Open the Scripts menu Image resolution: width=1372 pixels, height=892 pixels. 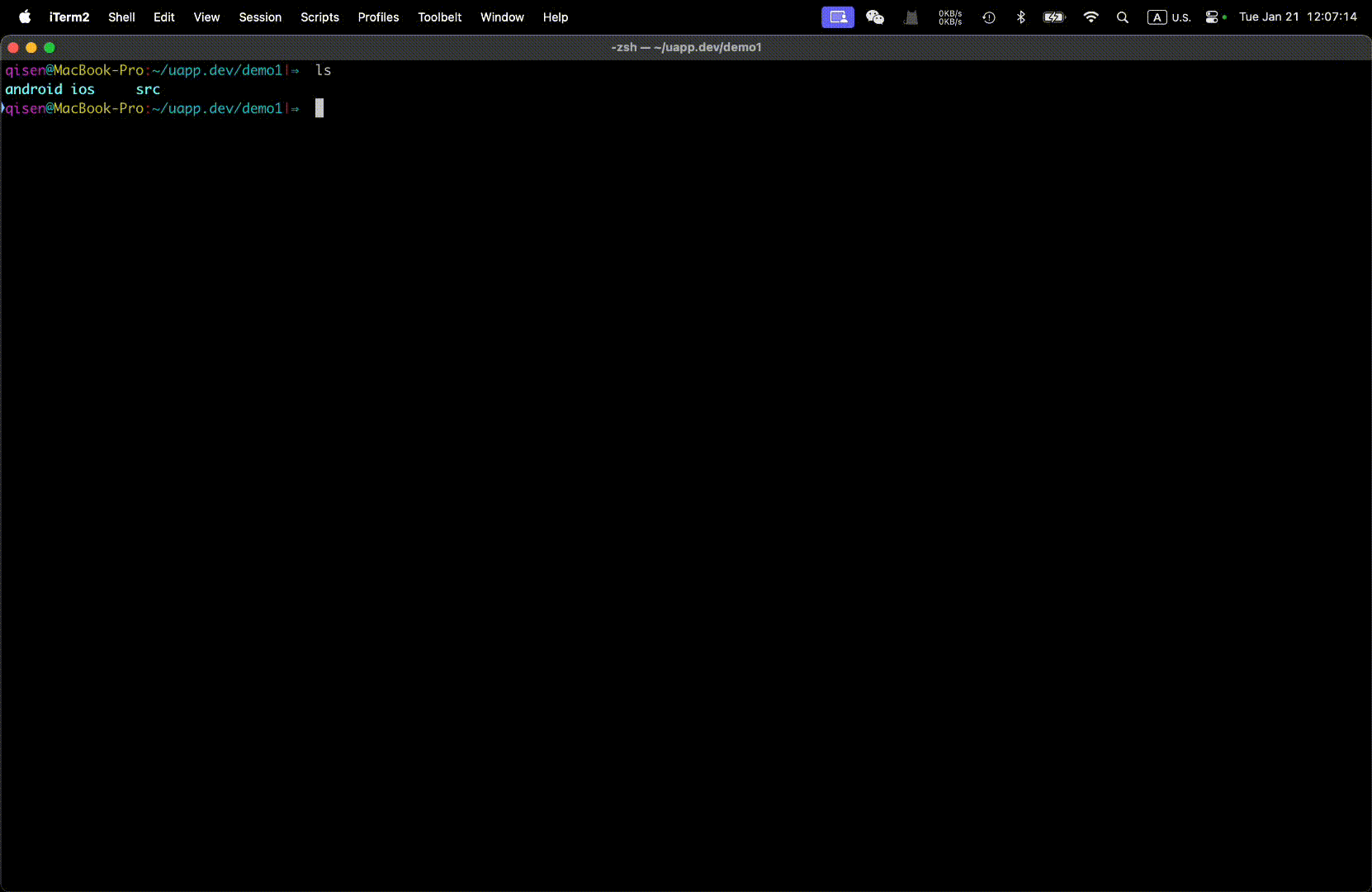[319, 17]
